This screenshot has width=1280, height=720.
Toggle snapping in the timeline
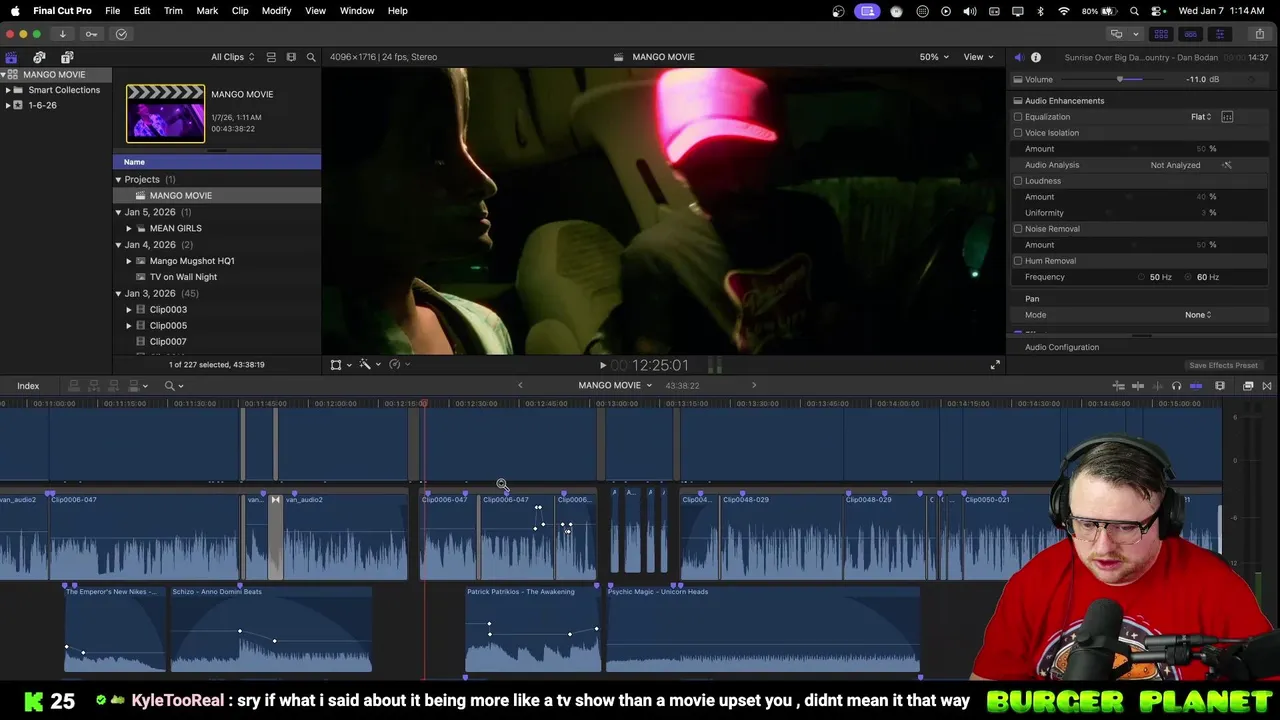[x=1196, y=386]
